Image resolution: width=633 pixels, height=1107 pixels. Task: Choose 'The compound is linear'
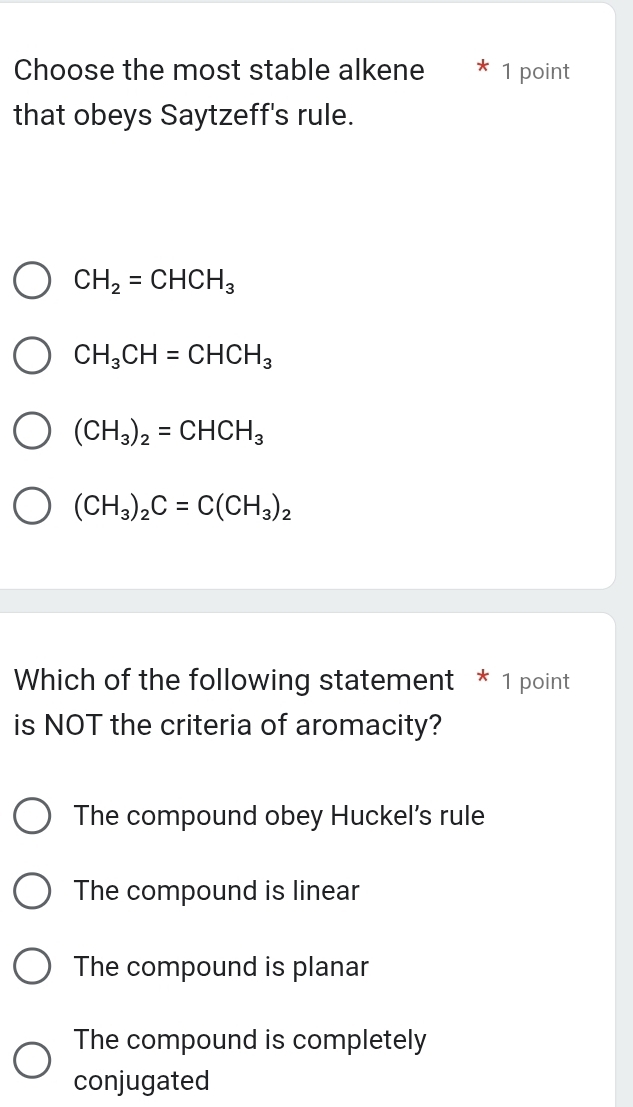(31, 891)
